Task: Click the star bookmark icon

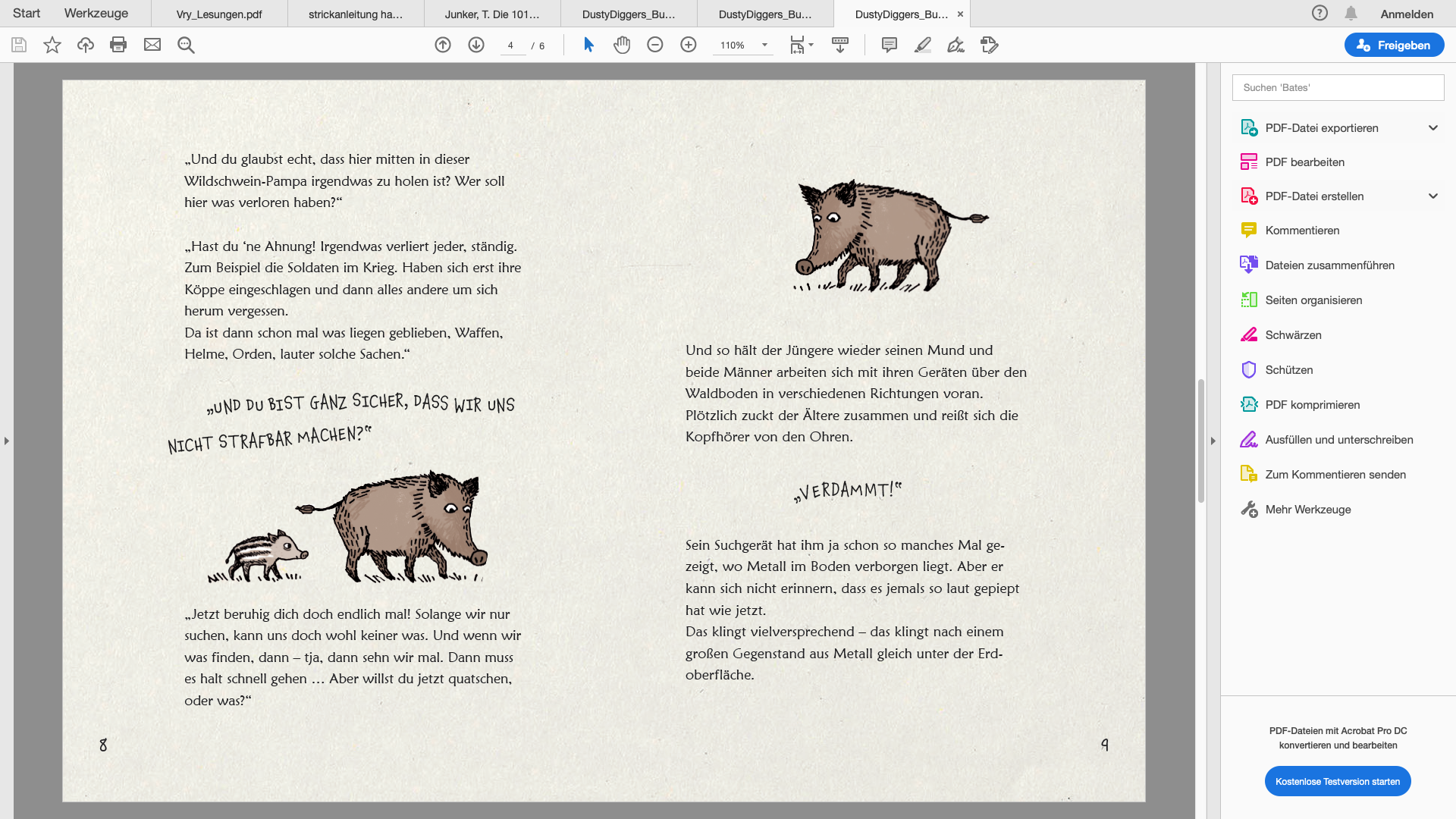Action: coord(52,45)
